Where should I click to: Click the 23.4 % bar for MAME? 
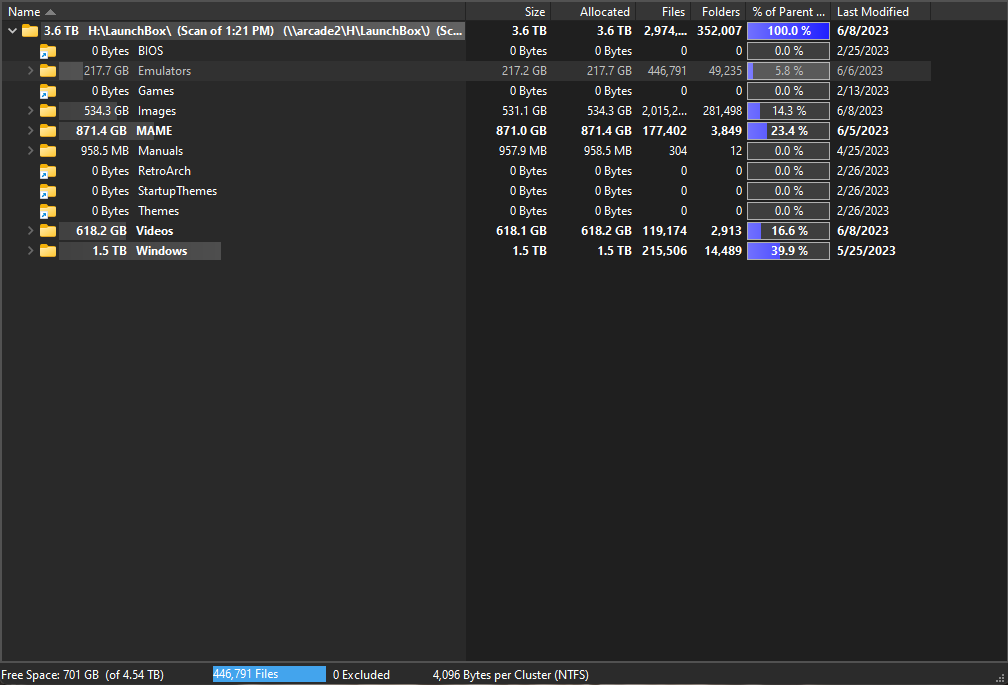click(788, 130)
